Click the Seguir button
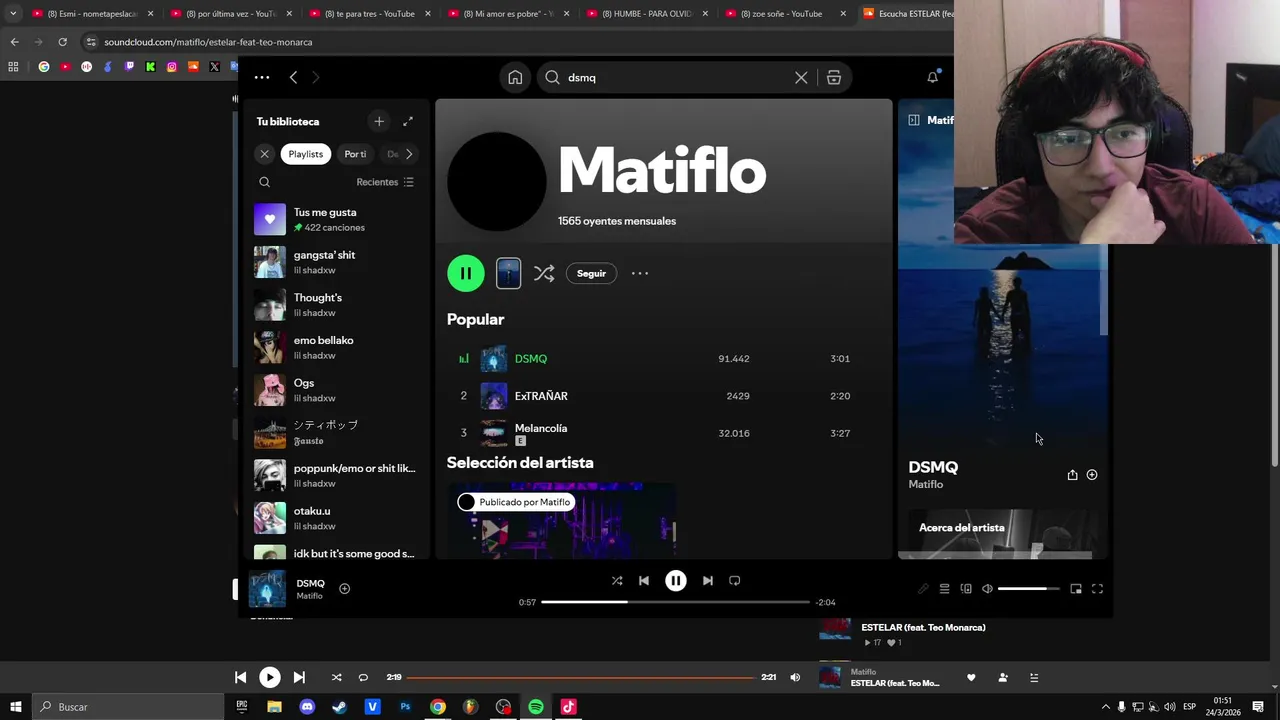The image size is (1280, 720). pyautogui.click(x=591, y=273)
